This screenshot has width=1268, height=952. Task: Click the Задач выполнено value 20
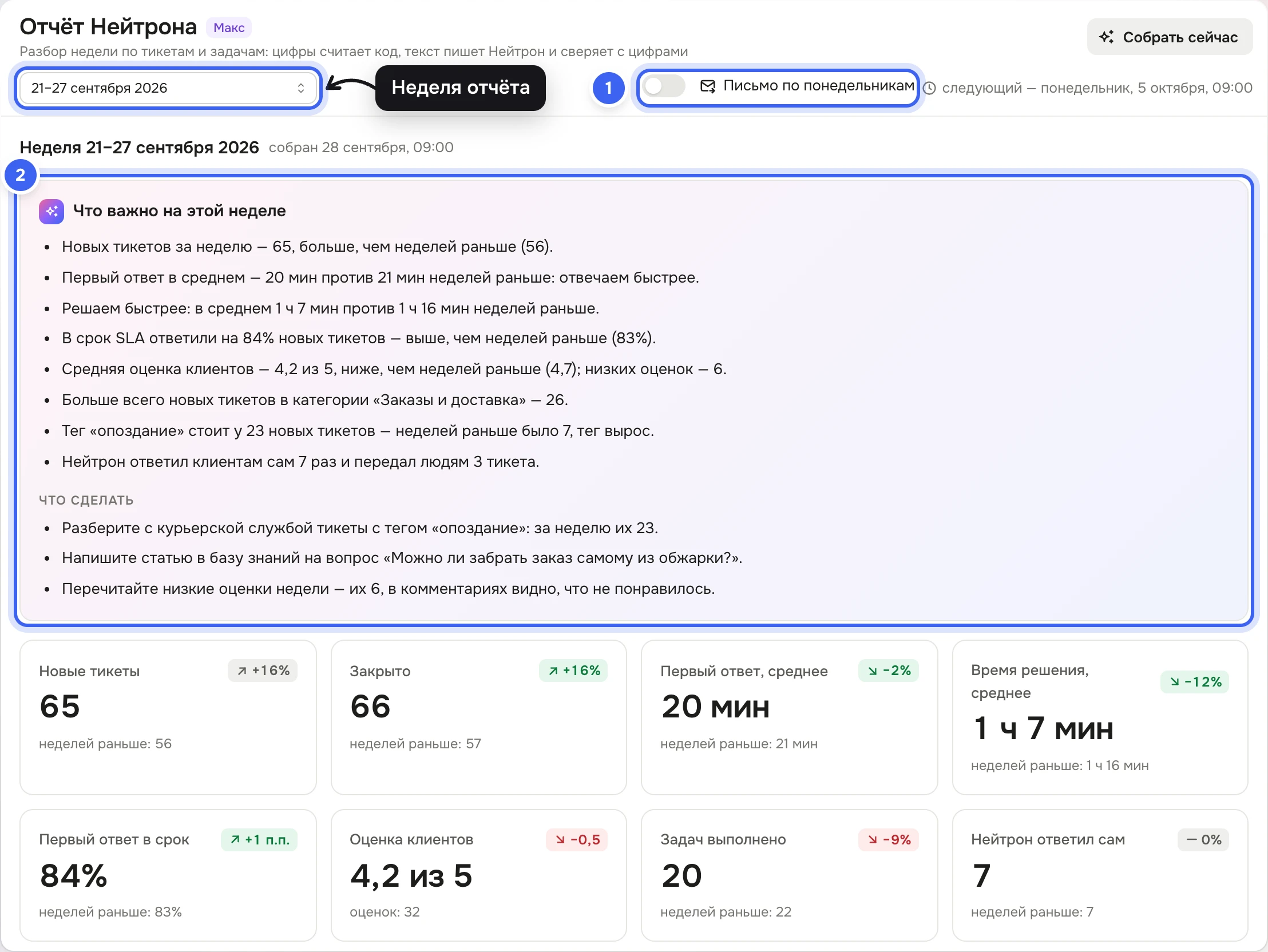tap(681, 875)
